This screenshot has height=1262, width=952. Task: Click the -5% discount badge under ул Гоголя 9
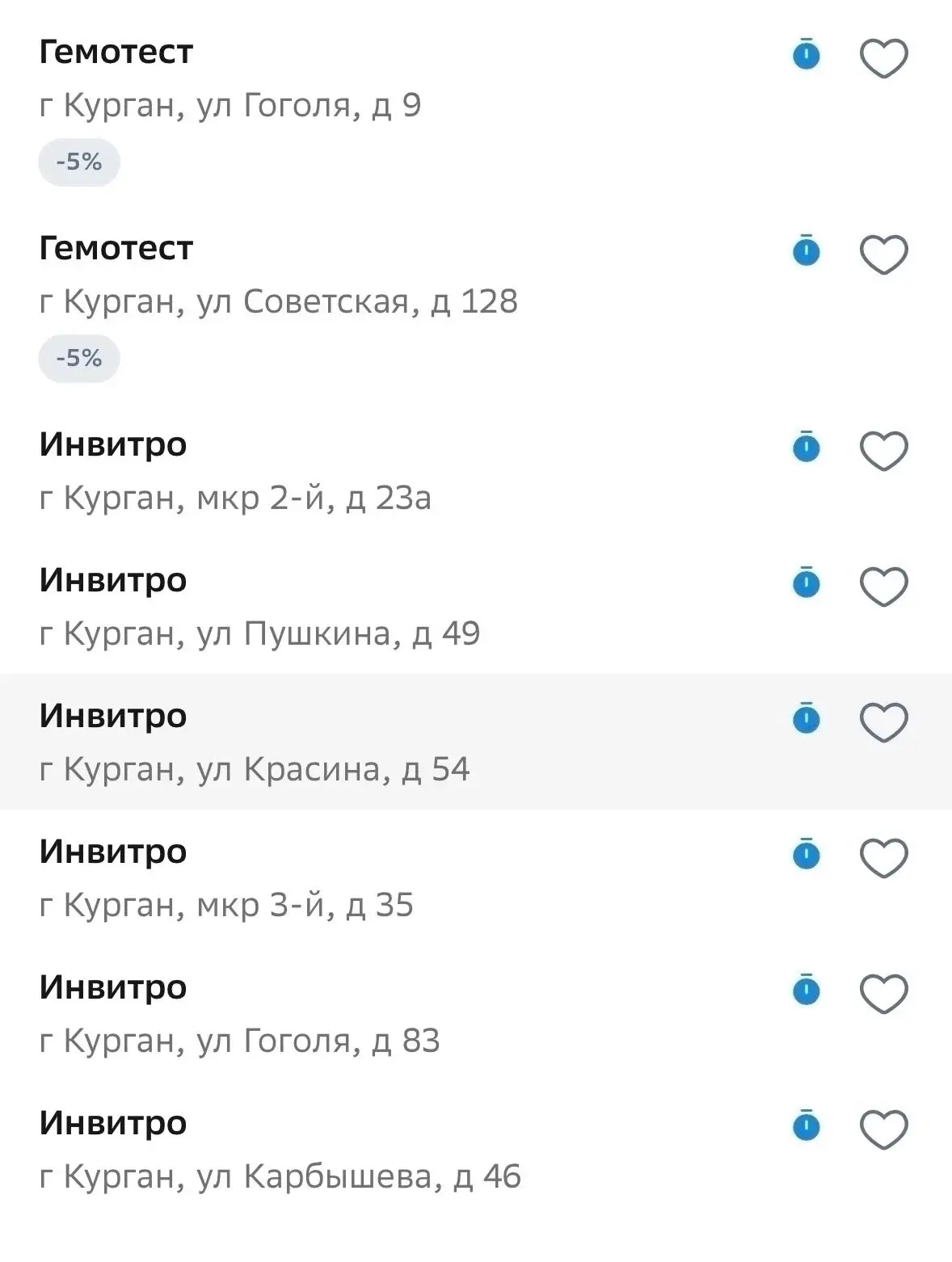pos(79,162)
